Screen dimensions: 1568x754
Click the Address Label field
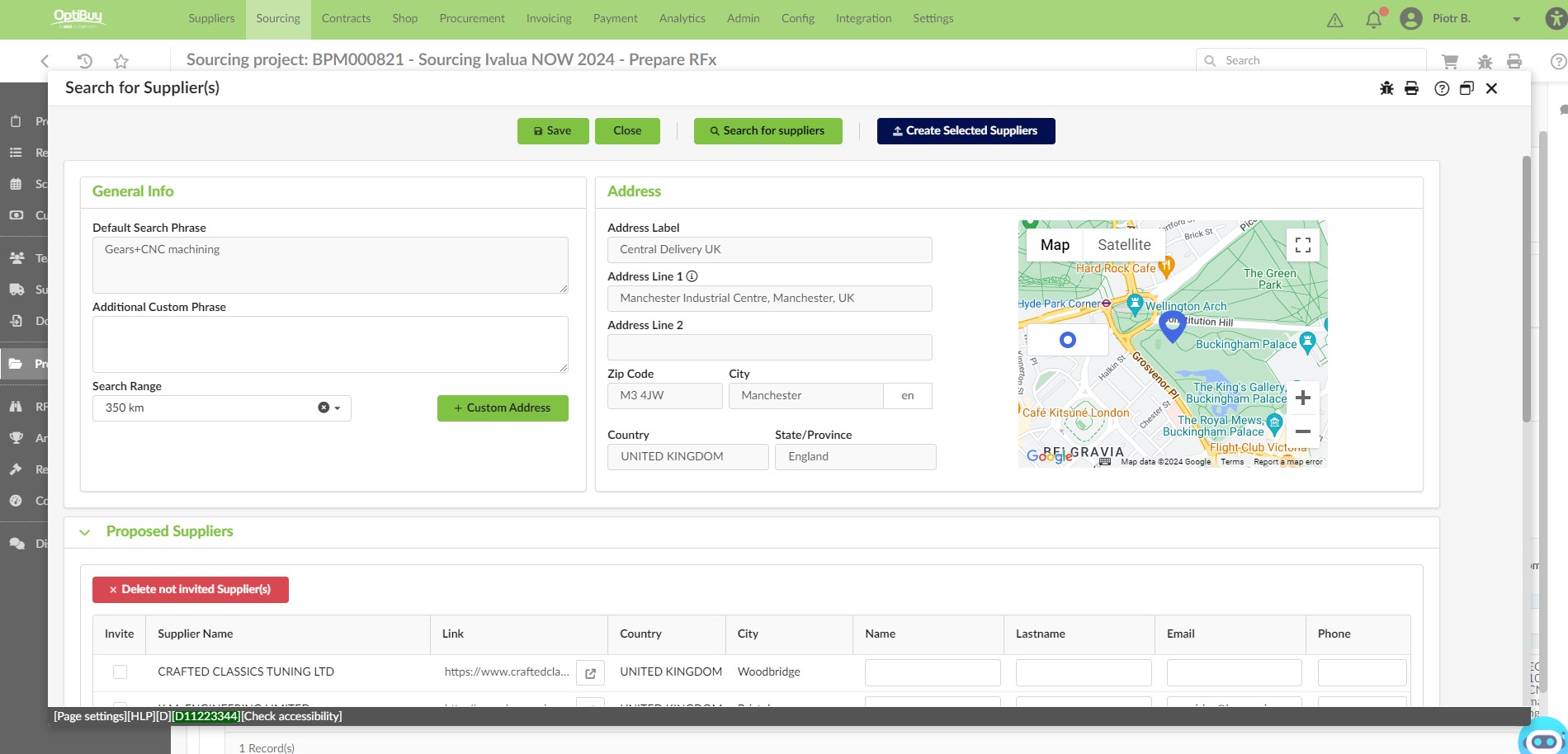(770, 250)
